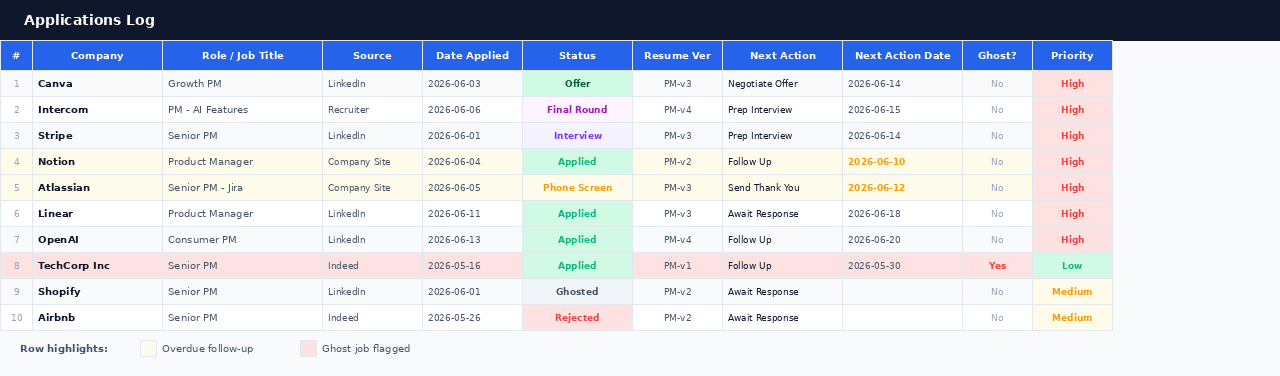Select Canva's High priority cell
The height and width of the screenshot is (376, 1280).
[1072, 84]
